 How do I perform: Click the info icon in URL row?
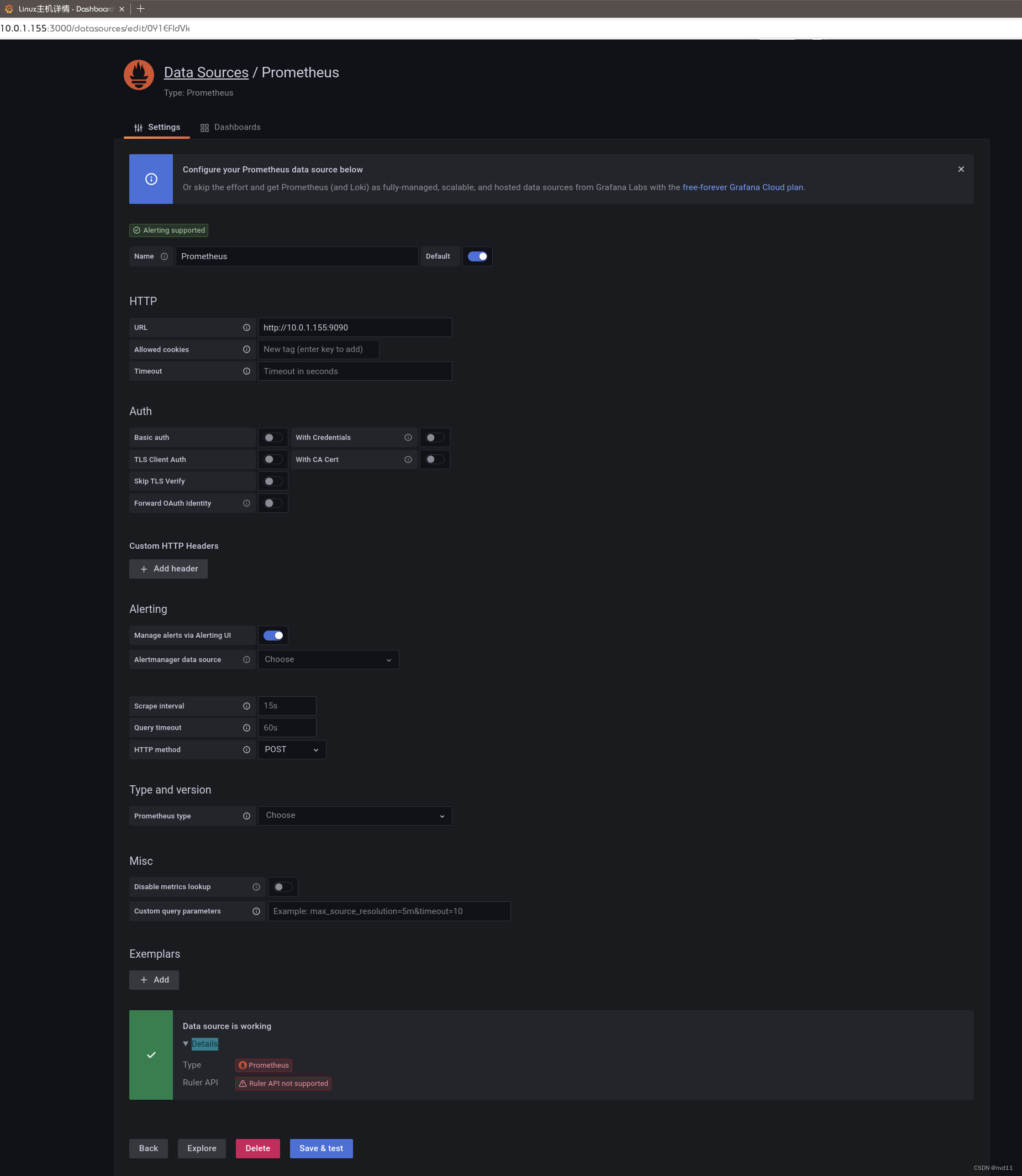coord(246,328)
